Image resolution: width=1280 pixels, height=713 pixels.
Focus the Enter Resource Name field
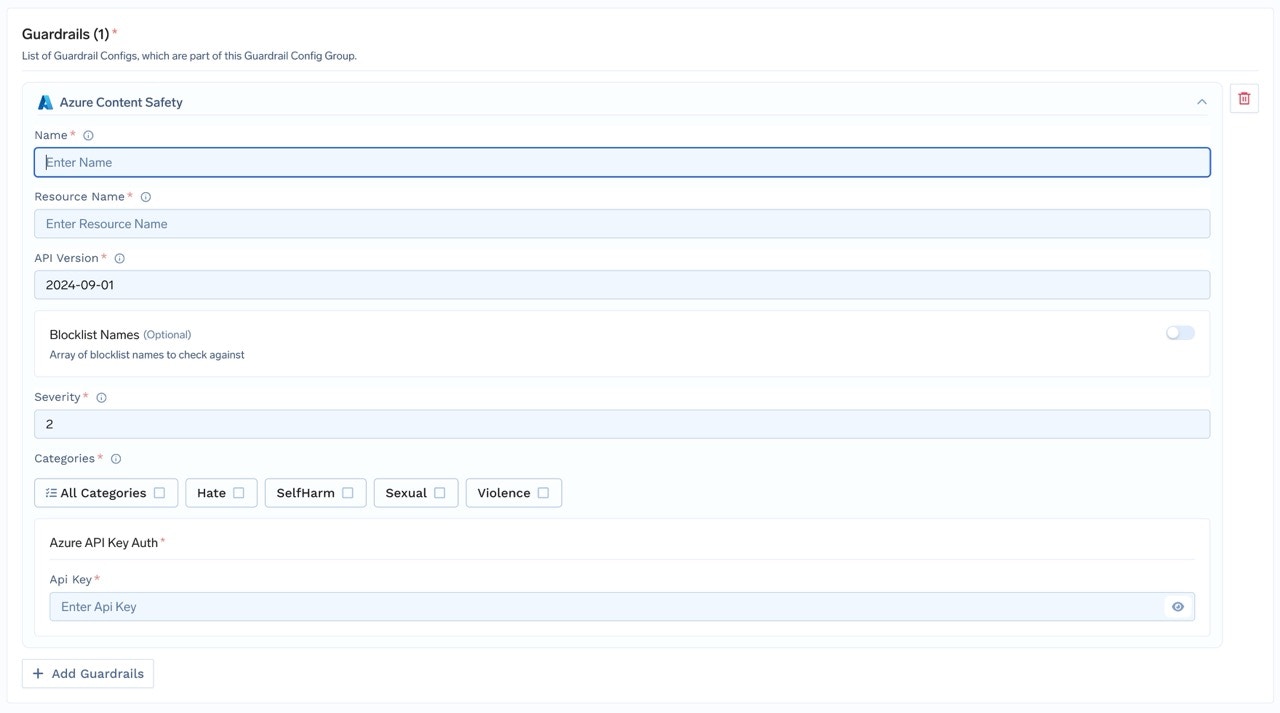coord(622,224)
